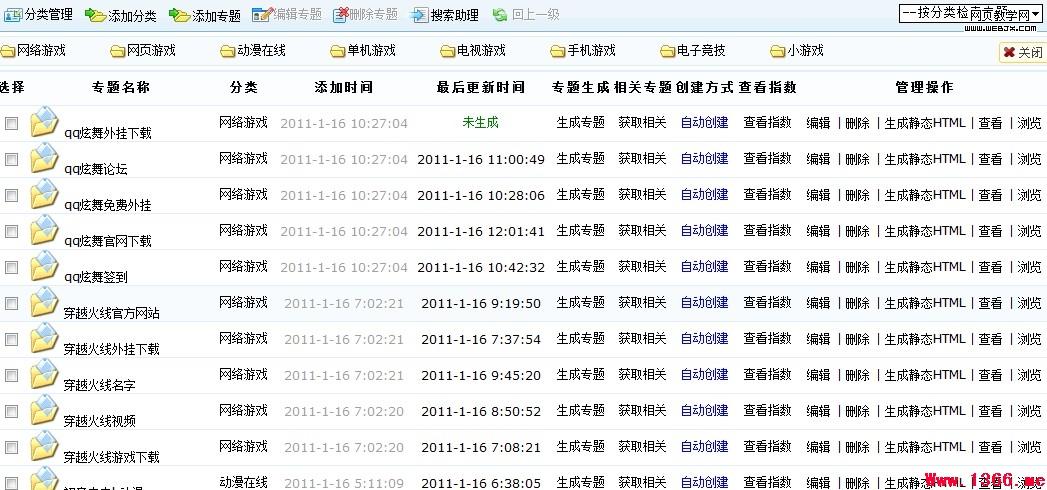Close the category bar with 关闭 button

coord(1022,53)
